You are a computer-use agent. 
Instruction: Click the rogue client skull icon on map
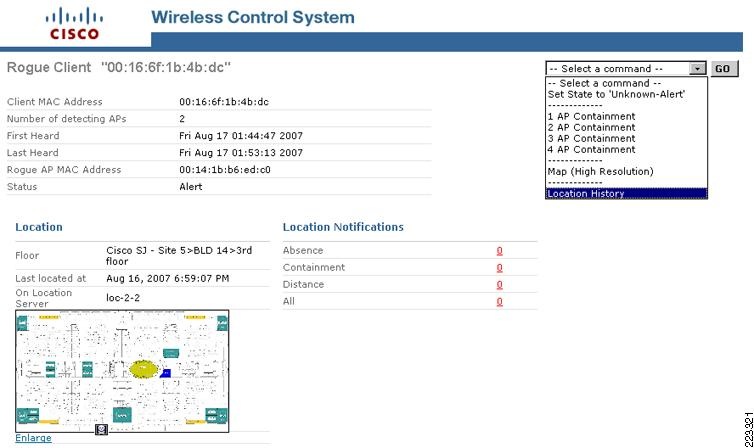tap(101, 429)
